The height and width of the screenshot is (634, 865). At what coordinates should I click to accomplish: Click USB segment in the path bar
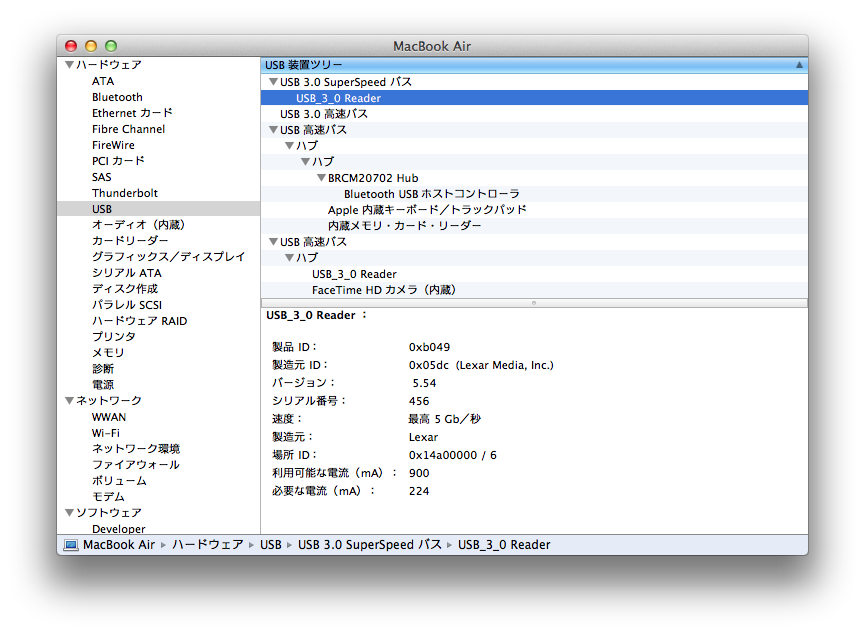271,545
